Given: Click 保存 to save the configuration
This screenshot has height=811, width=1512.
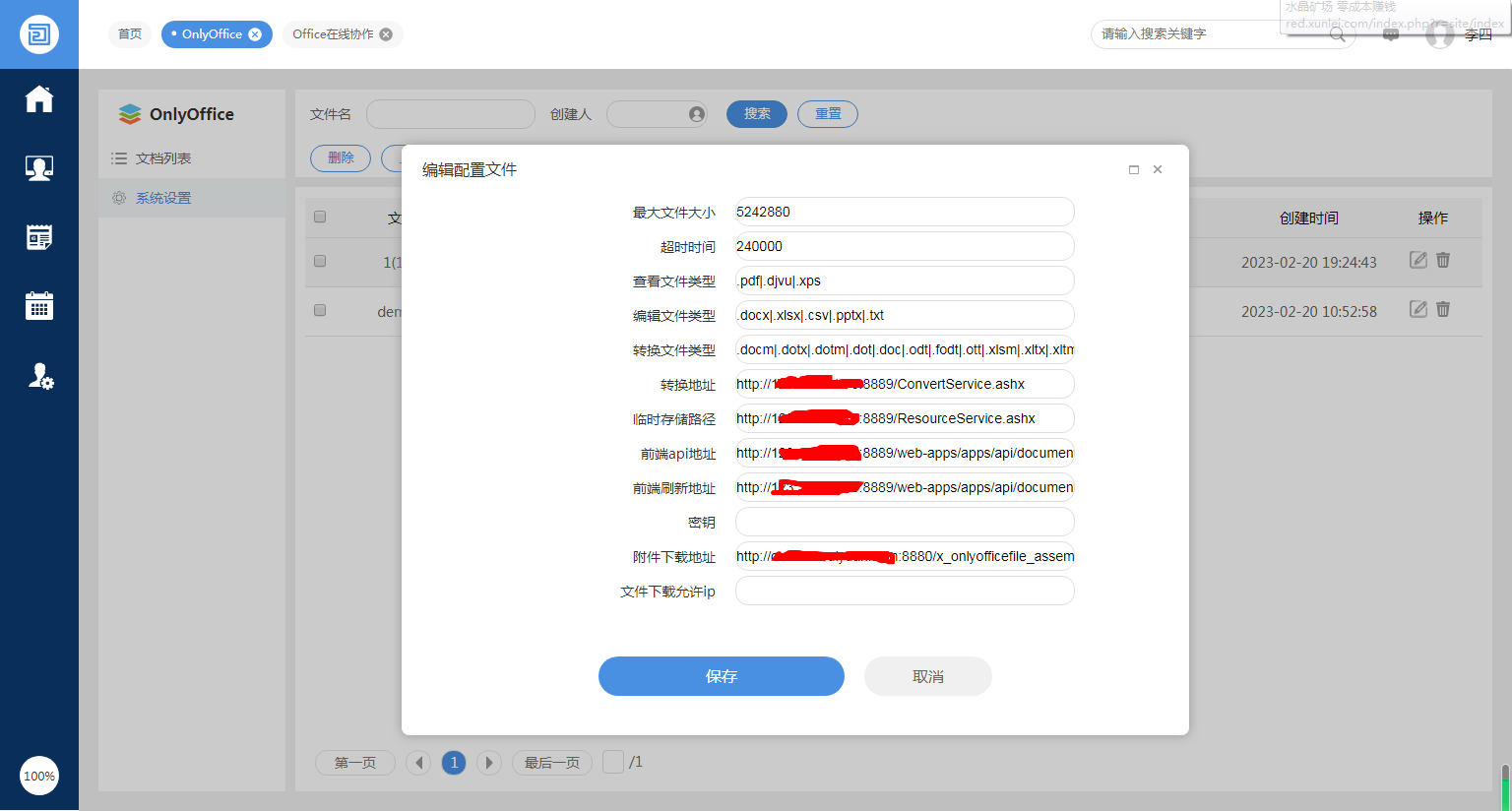Looking at the screenshot, I should (x=722, y=676).
